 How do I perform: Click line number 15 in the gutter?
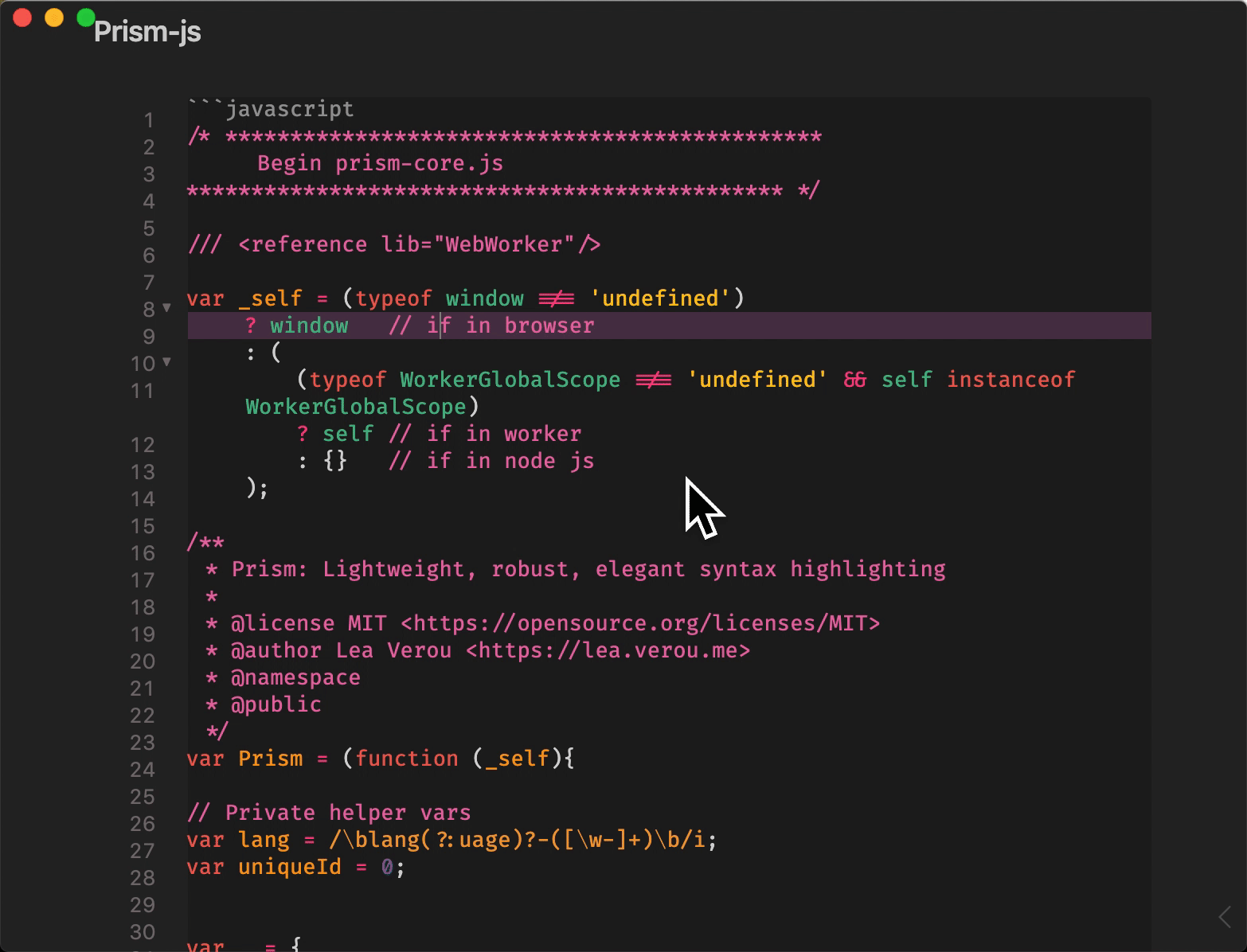pos(143,526)
